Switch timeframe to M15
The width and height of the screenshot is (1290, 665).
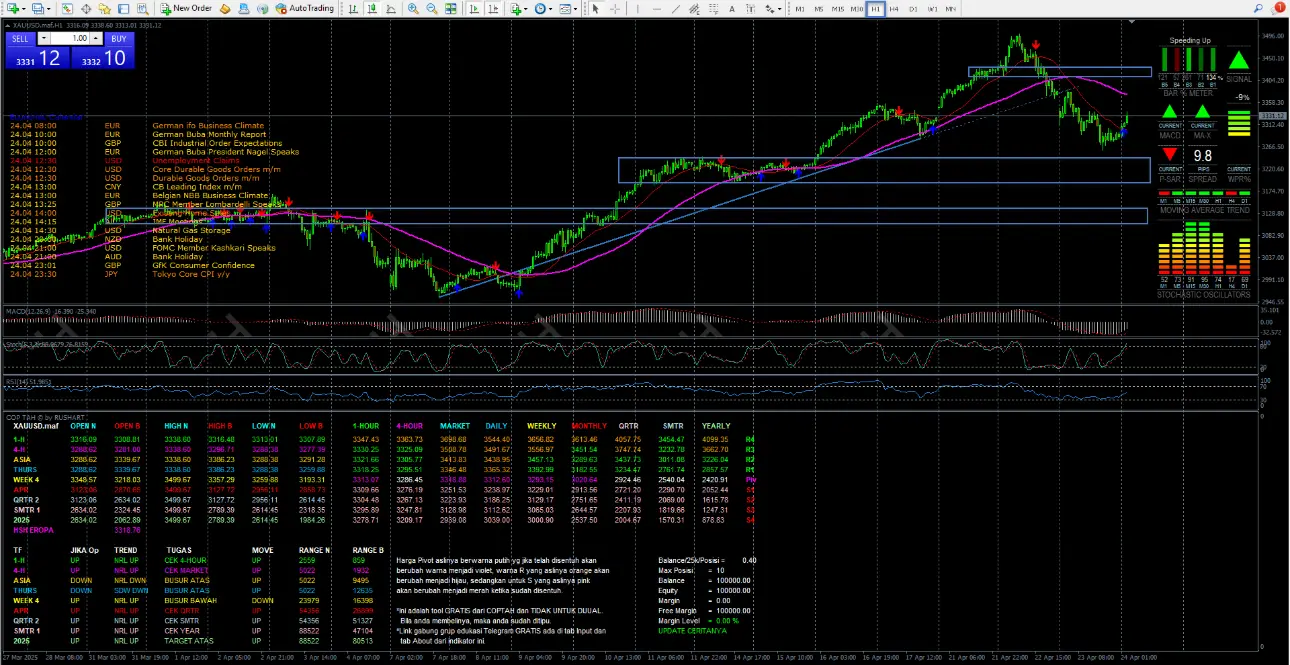point(838,8)
